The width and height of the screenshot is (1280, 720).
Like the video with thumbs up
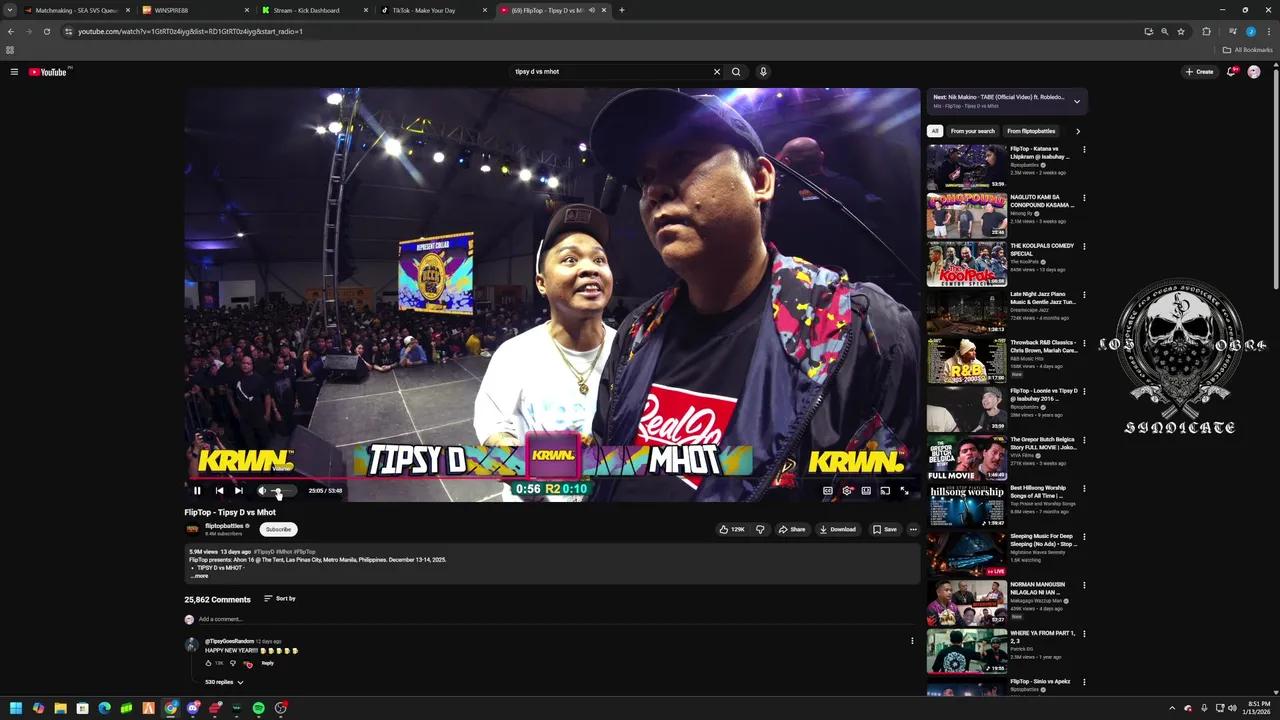pyautogui.click(x=732, y=529)
